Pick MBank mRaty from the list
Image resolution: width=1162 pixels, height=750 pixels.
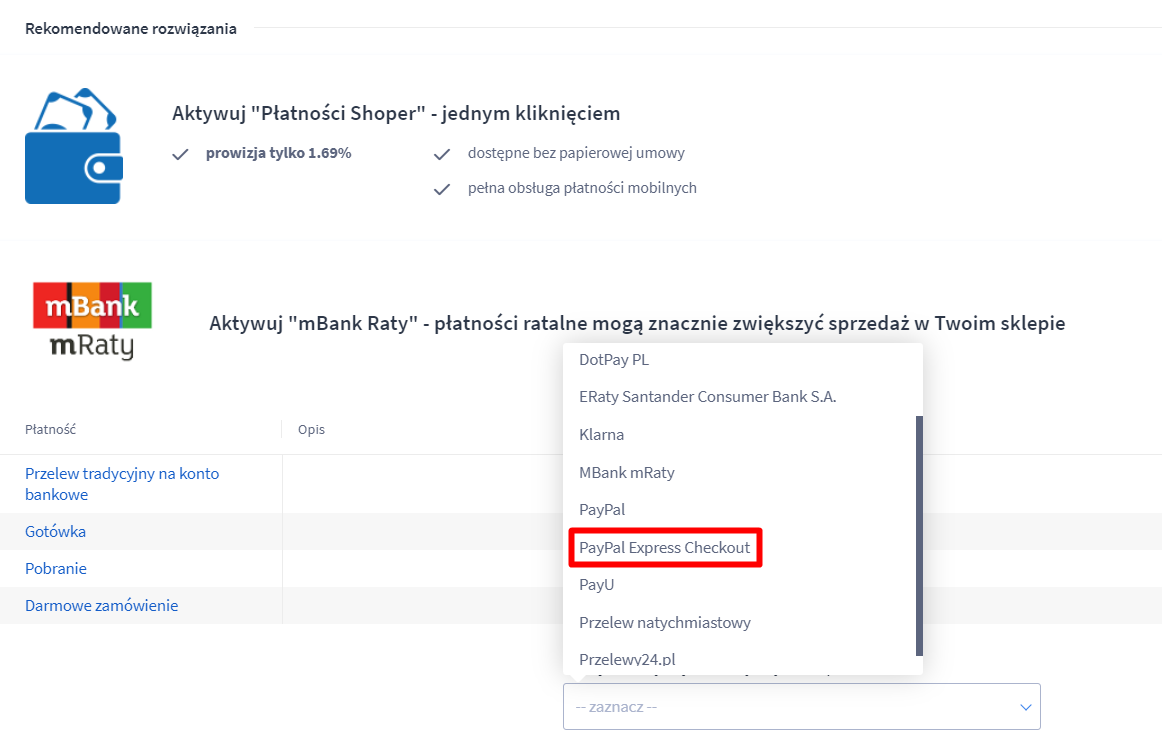[626, 472]
